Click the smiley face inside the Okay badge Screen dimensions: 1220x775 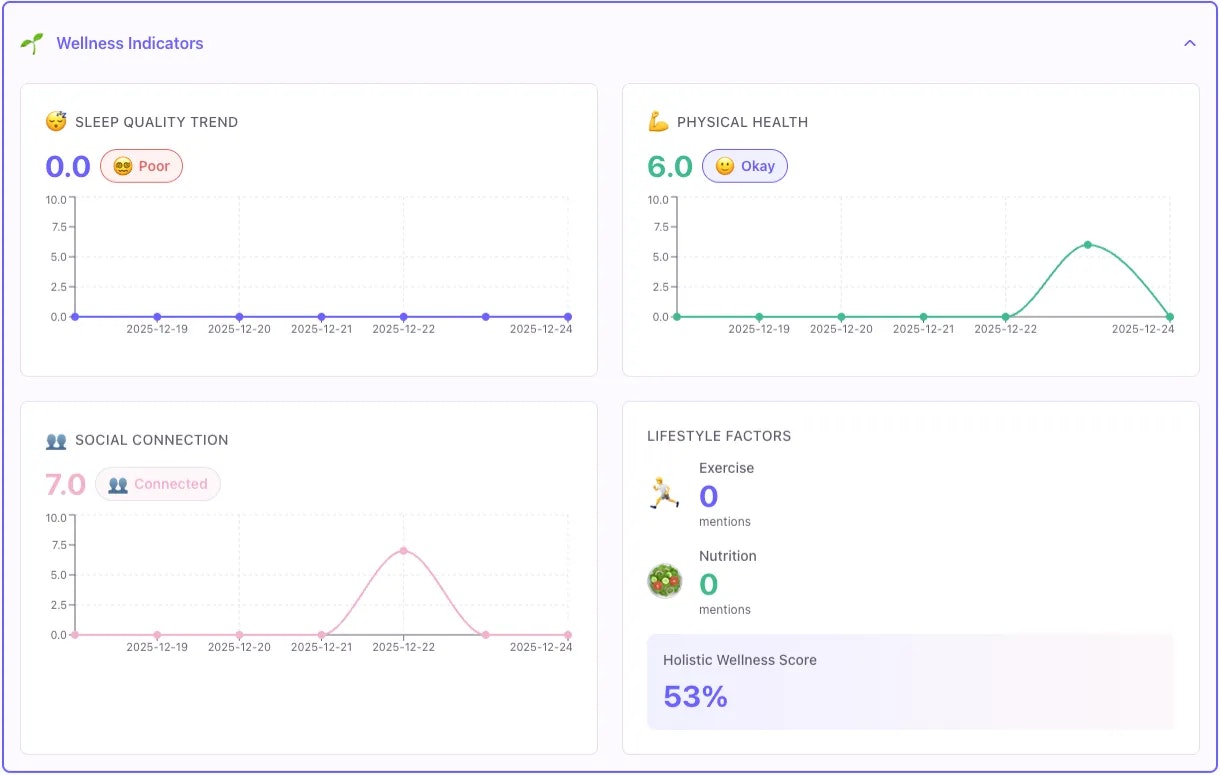[x=724, y=166]
